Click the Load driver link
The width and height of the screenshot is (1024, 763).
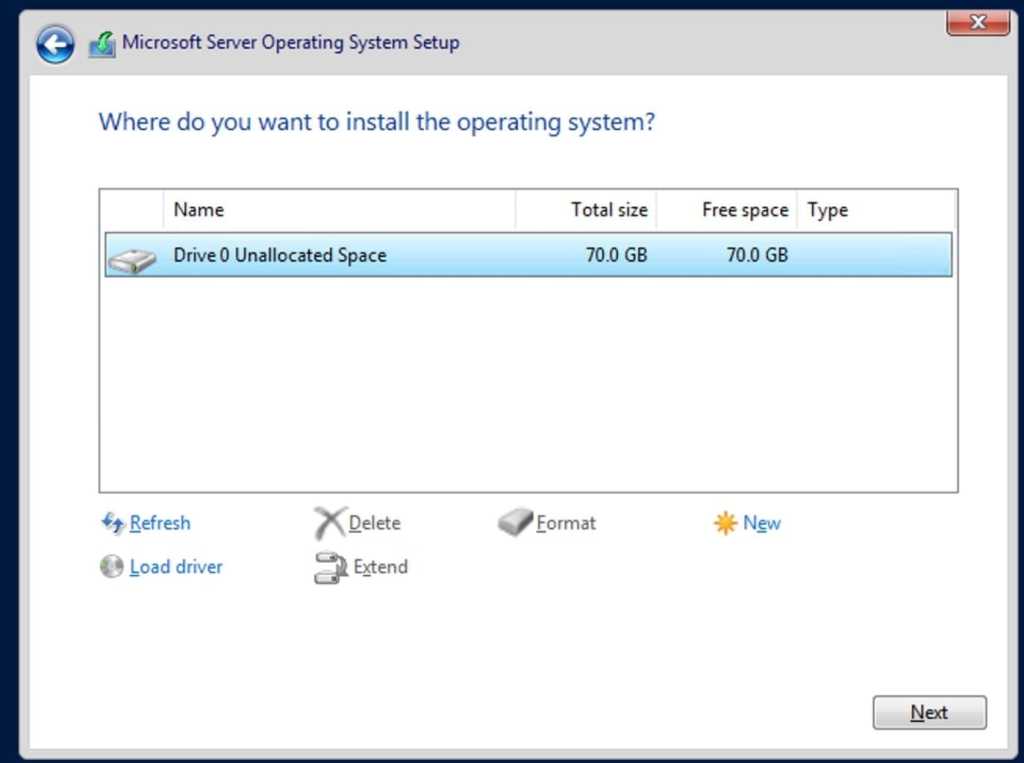(175, 567)
